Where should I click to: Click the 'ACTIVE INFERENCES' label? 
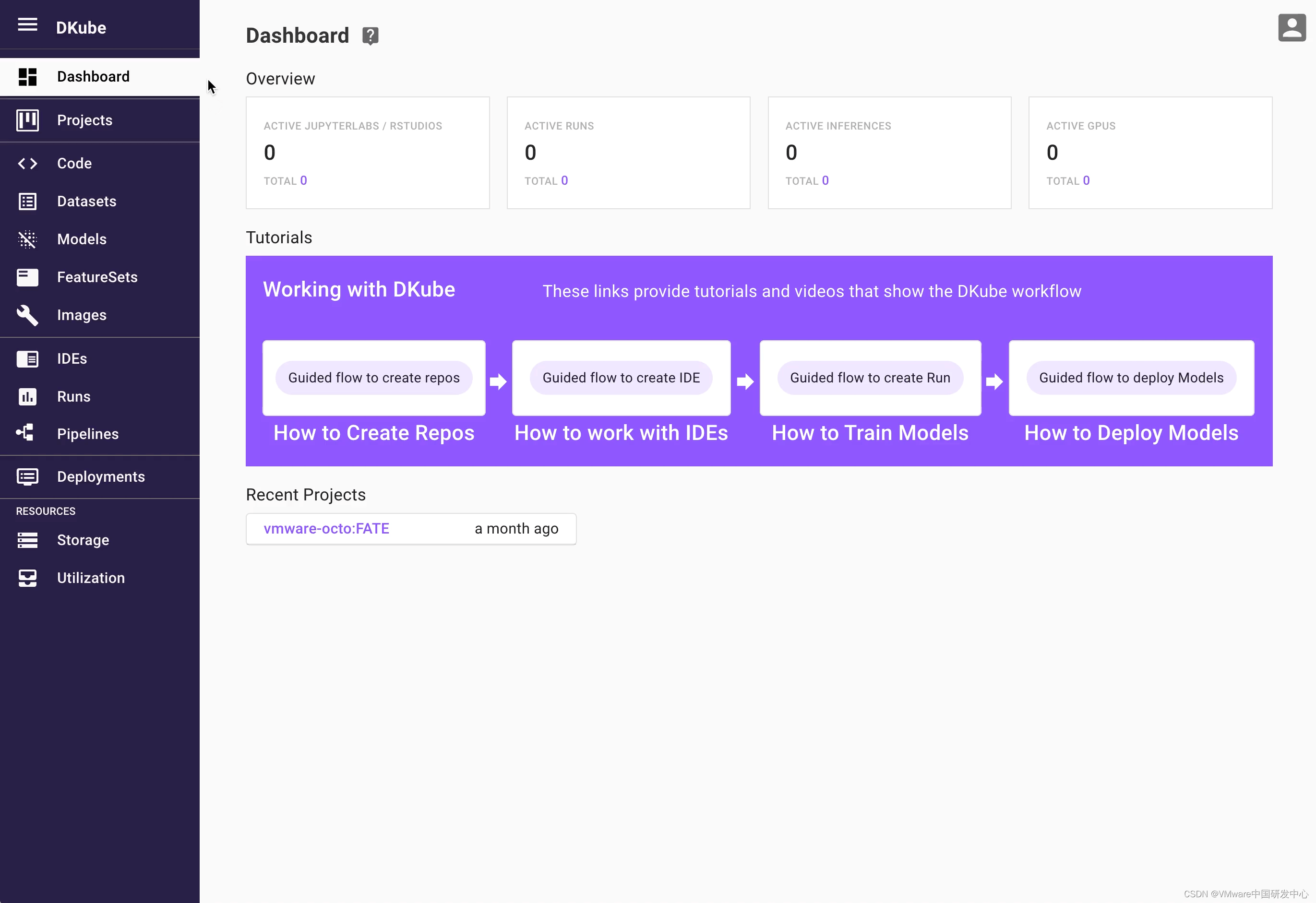tap(838, 126)
